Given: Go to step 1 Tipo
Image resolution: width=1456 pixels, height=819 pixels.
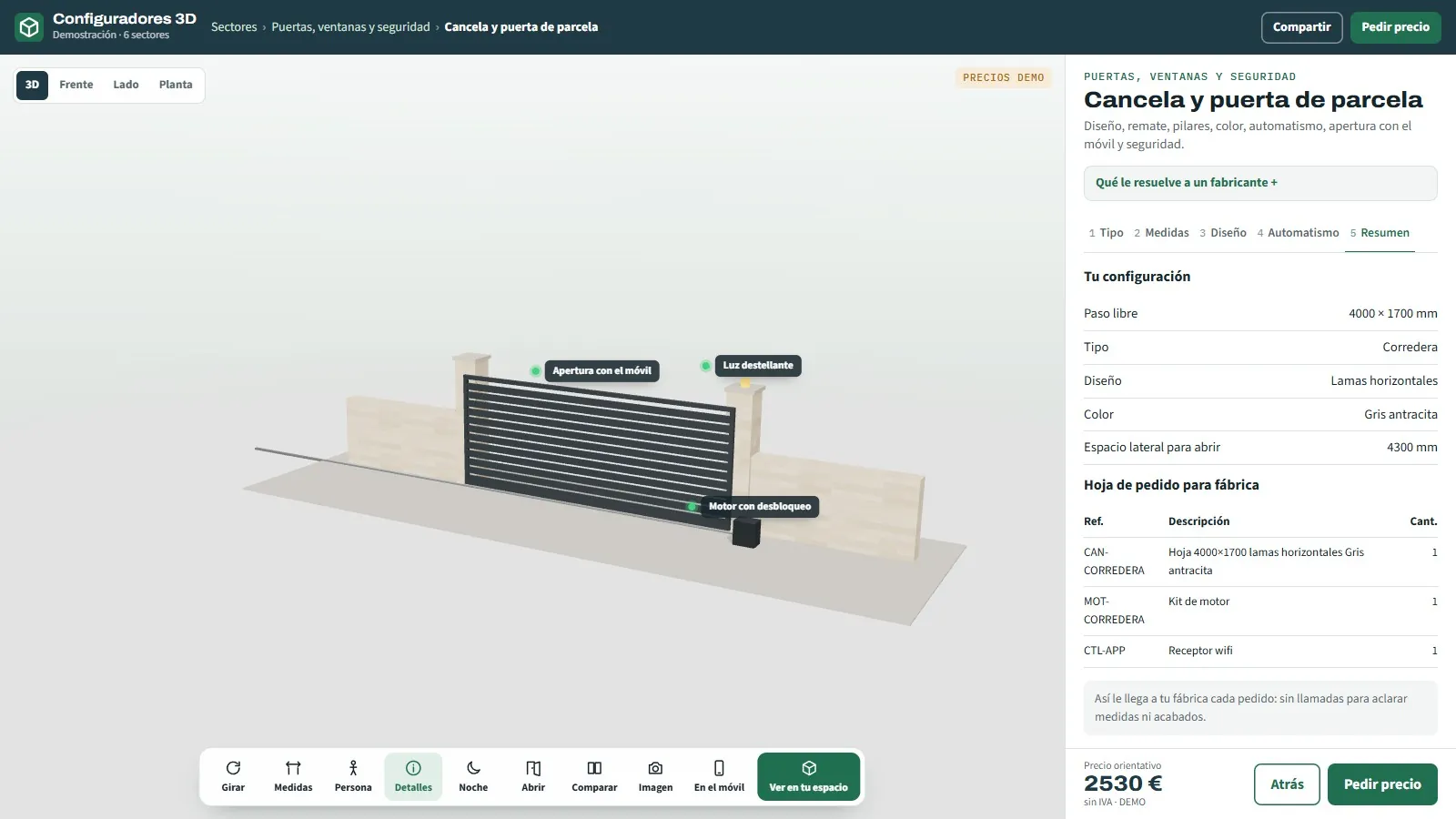Looking at the screenshot, I should (x=1107, y=233).
